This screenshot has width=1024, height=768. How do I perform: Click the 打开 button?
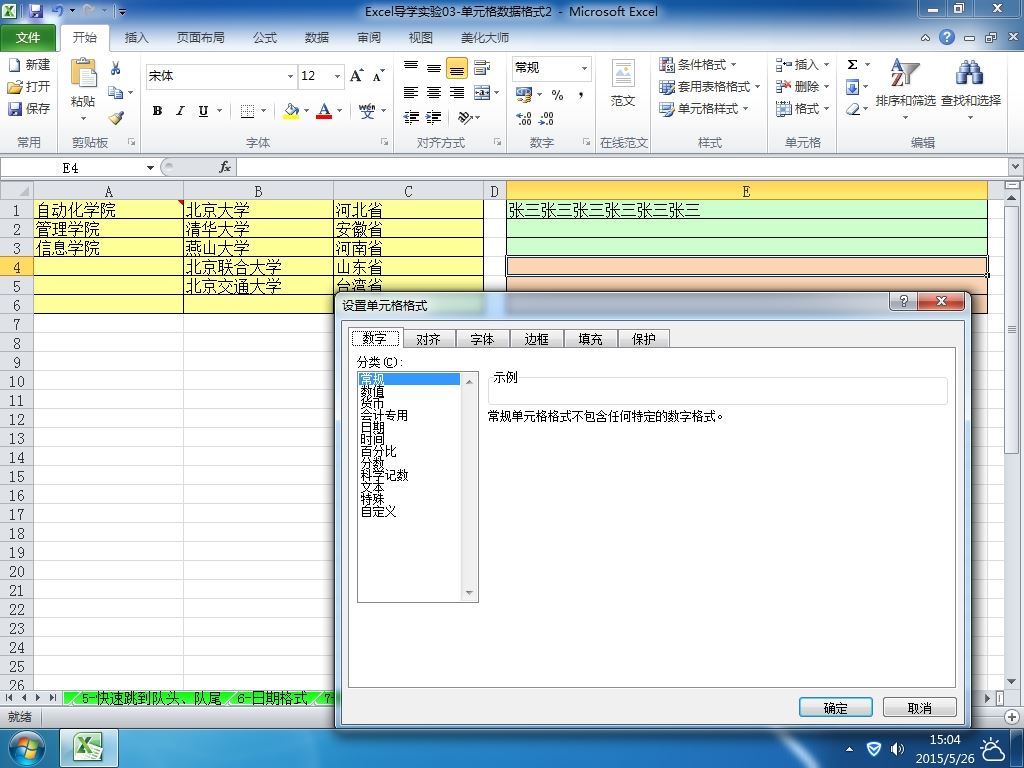tap(29, 86)
